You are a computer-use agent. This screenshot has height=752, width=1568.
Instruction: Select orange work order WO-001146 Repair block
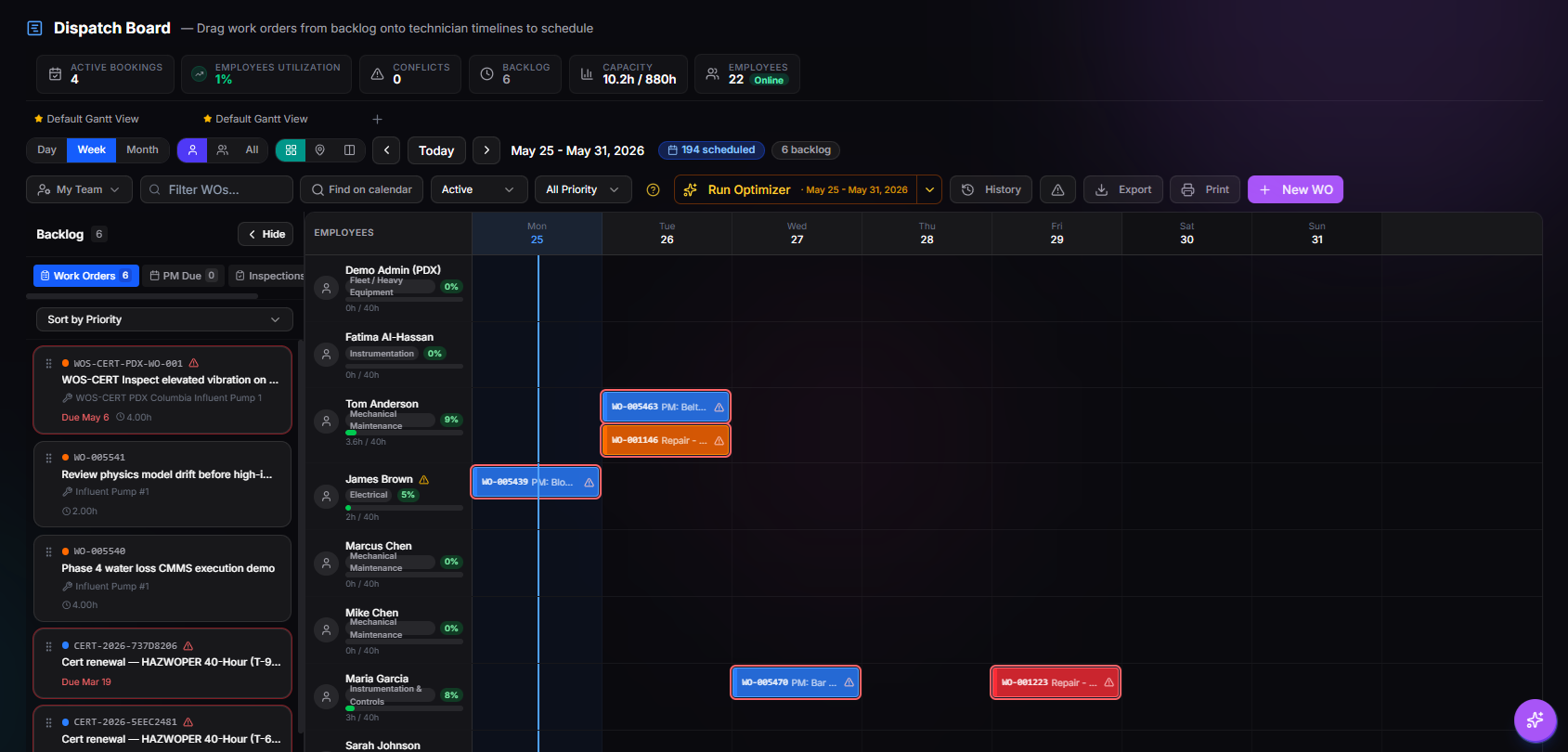click(x=666, y=440)
